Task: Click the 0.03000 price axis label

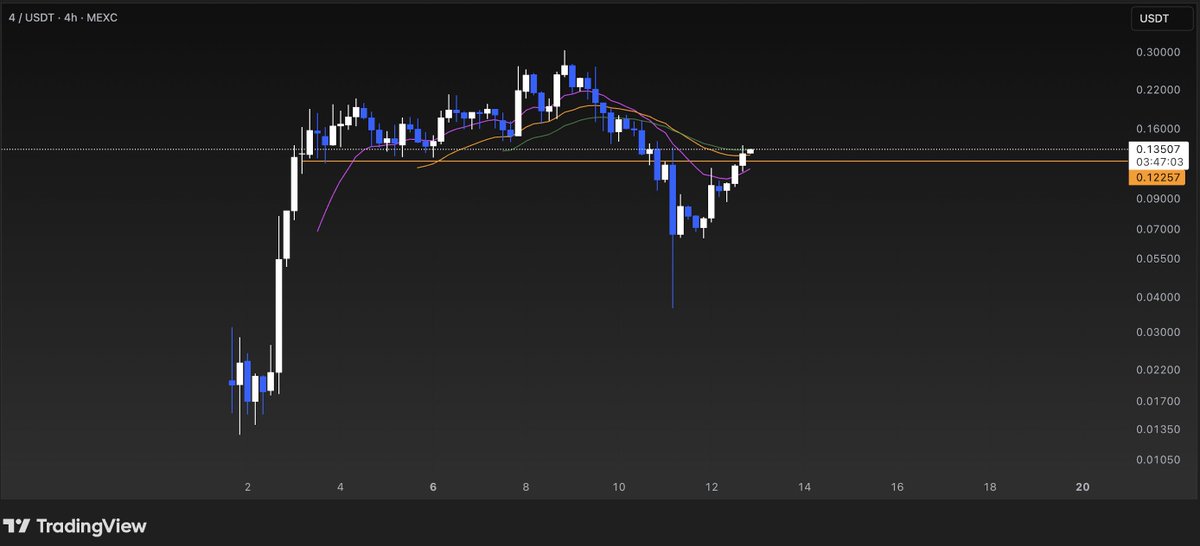Action: click(x=1158, y=332)
